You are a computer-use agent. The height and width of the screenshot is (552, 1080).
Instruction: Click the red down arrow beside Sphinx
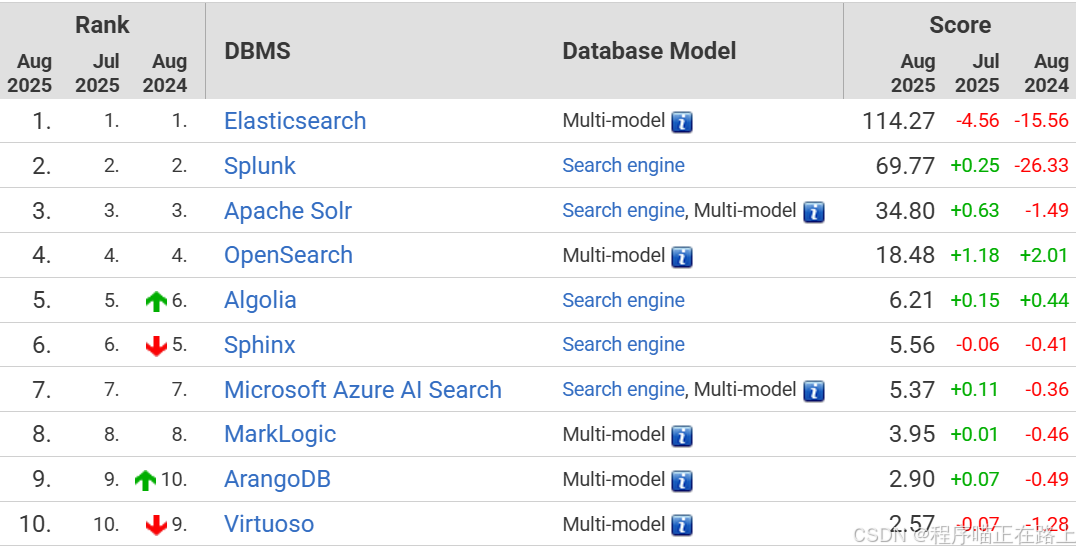click(x=156, y=346)
